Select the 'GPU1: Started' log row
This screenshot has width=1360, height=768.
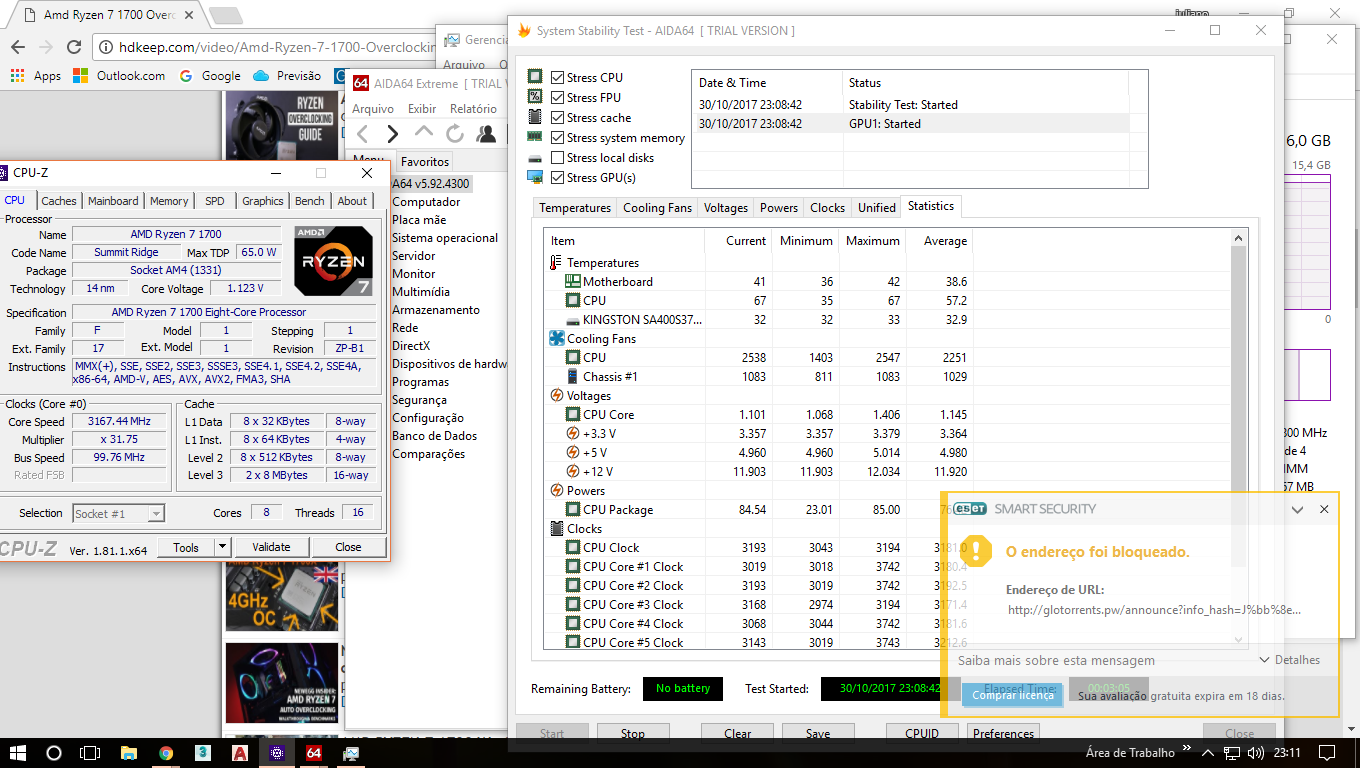(910, 123)
